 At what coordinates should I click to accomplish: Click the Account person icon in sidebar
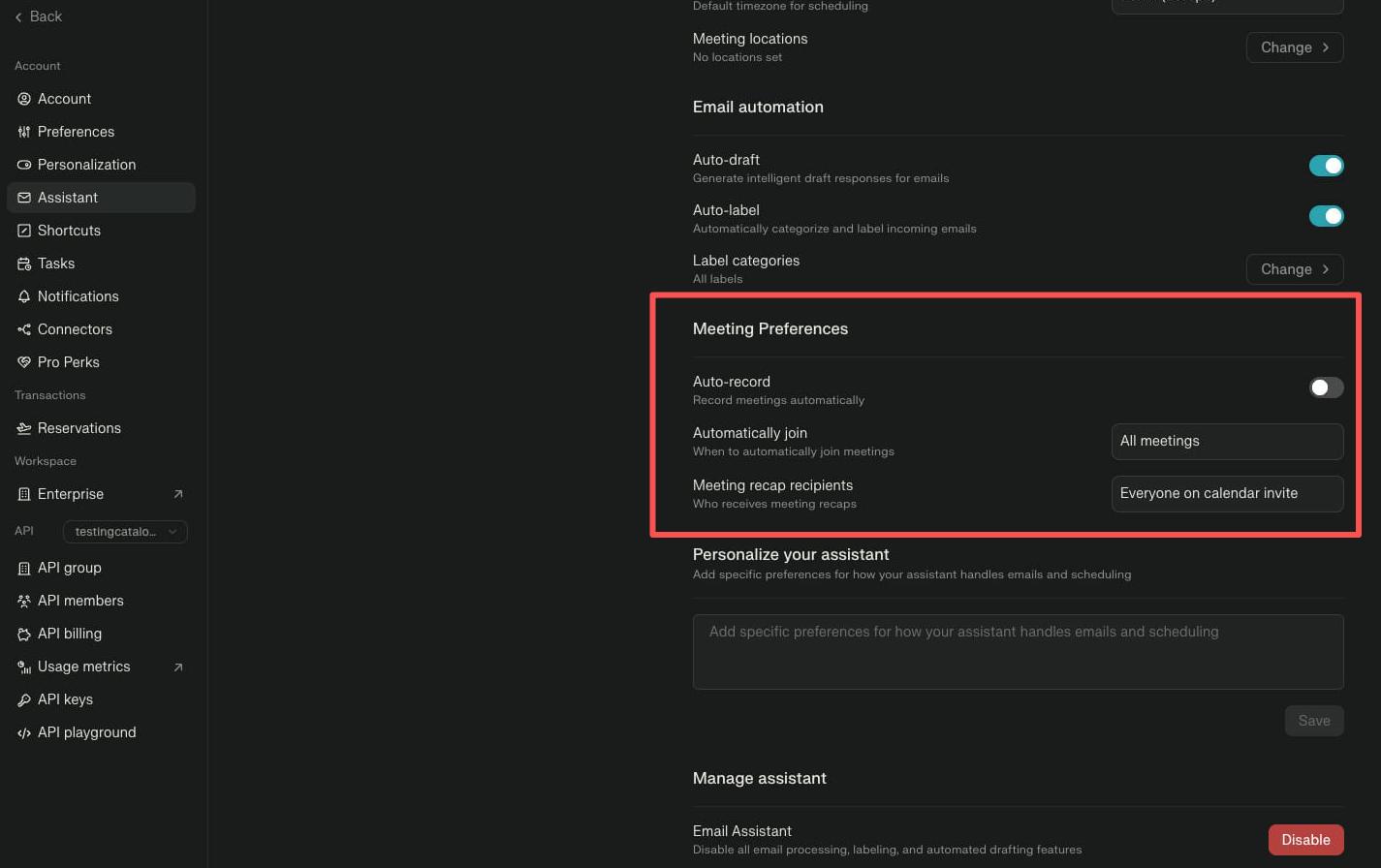[x=24, y=99]
